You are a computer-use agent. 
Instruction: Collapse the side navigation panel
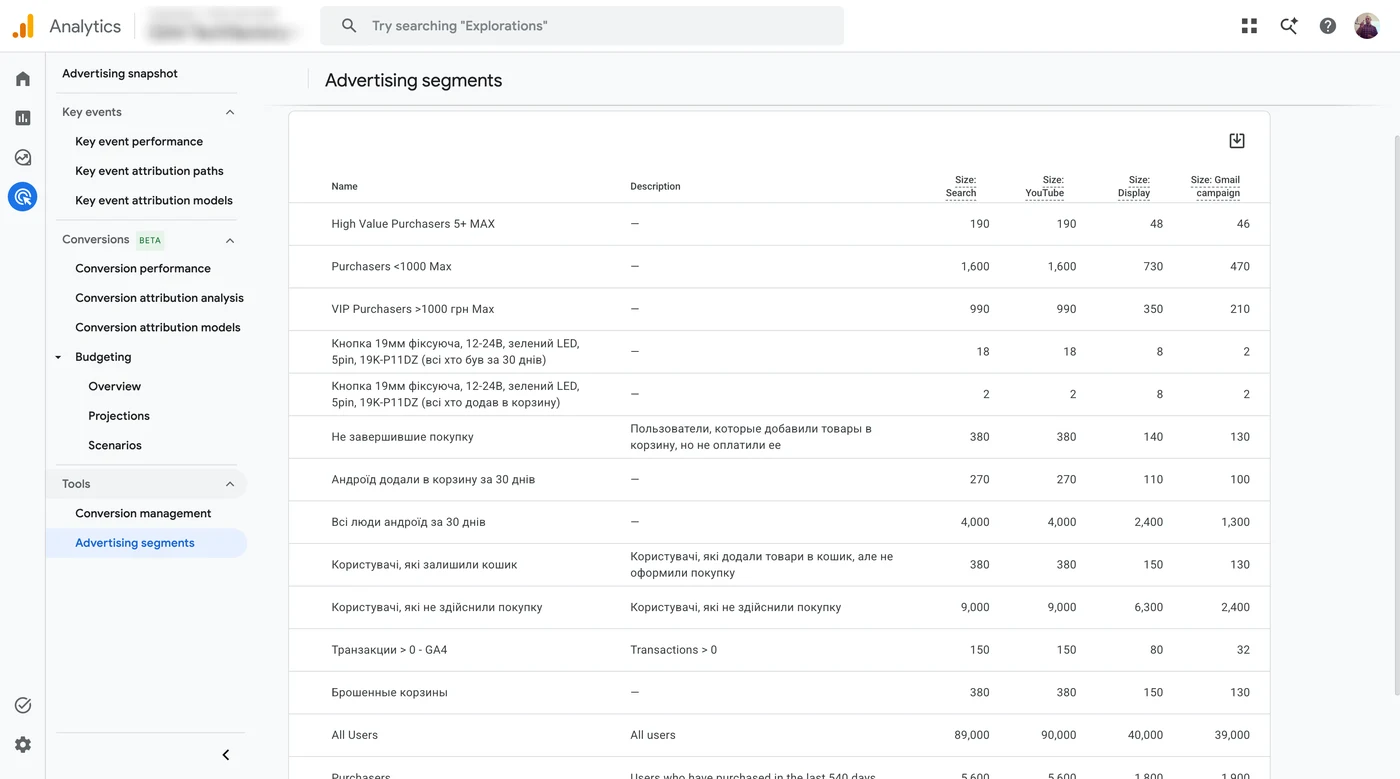(x=226, y=755)
